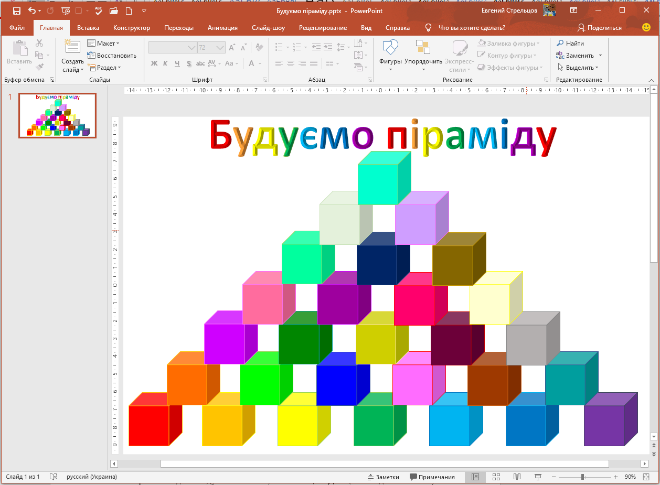Click the Arrange (Упорядочить) icon

click(425, 50)
